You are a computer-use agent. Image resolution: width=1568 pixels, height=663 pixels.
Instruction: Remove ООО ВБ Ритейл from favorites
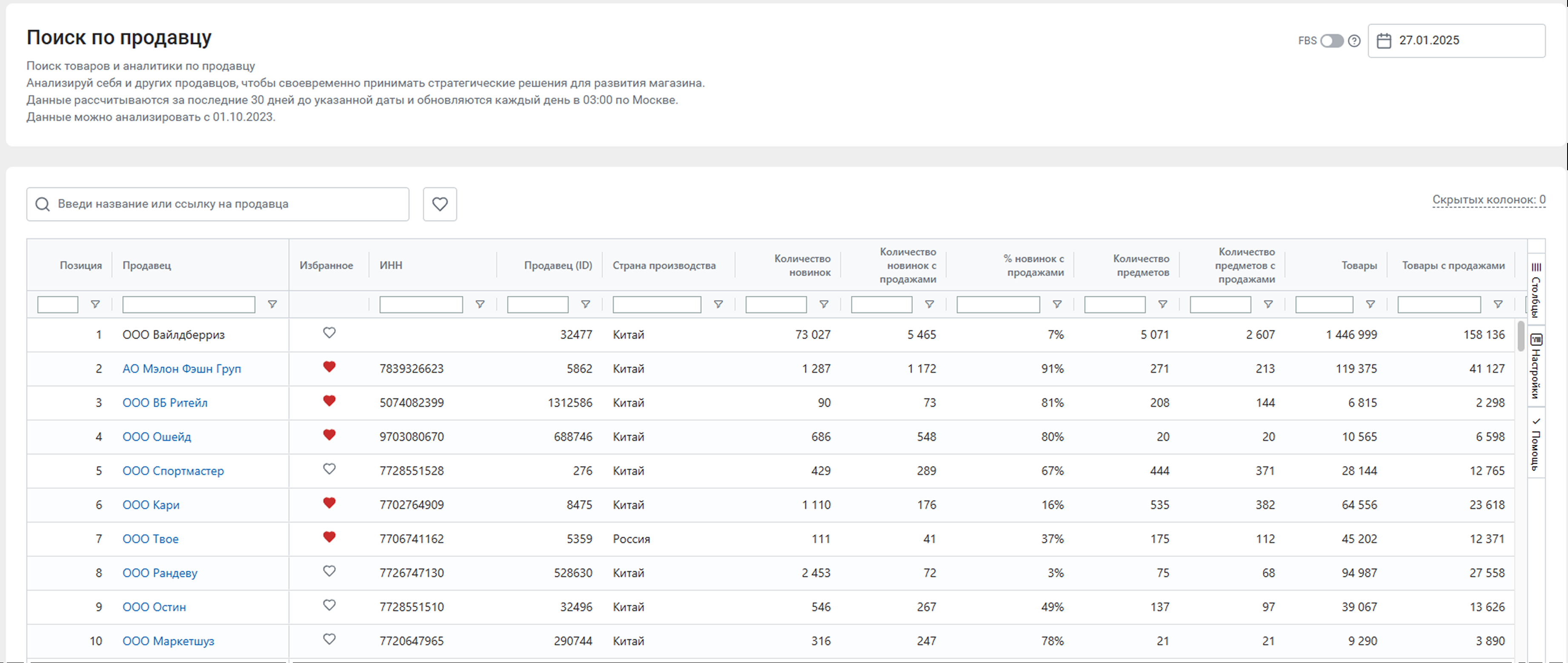pyautogui.click(x=329, y=401)
